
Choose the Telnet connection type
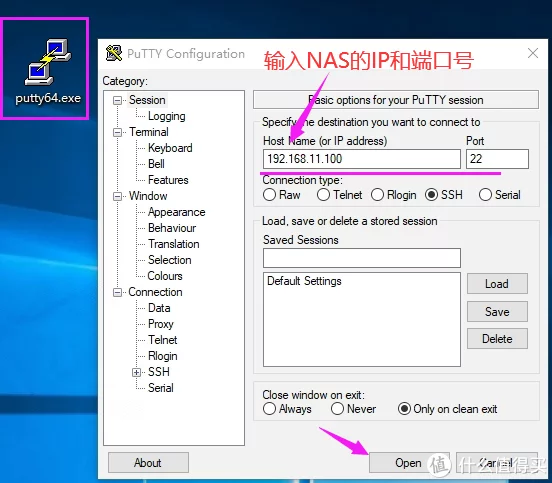pos(323,195)
